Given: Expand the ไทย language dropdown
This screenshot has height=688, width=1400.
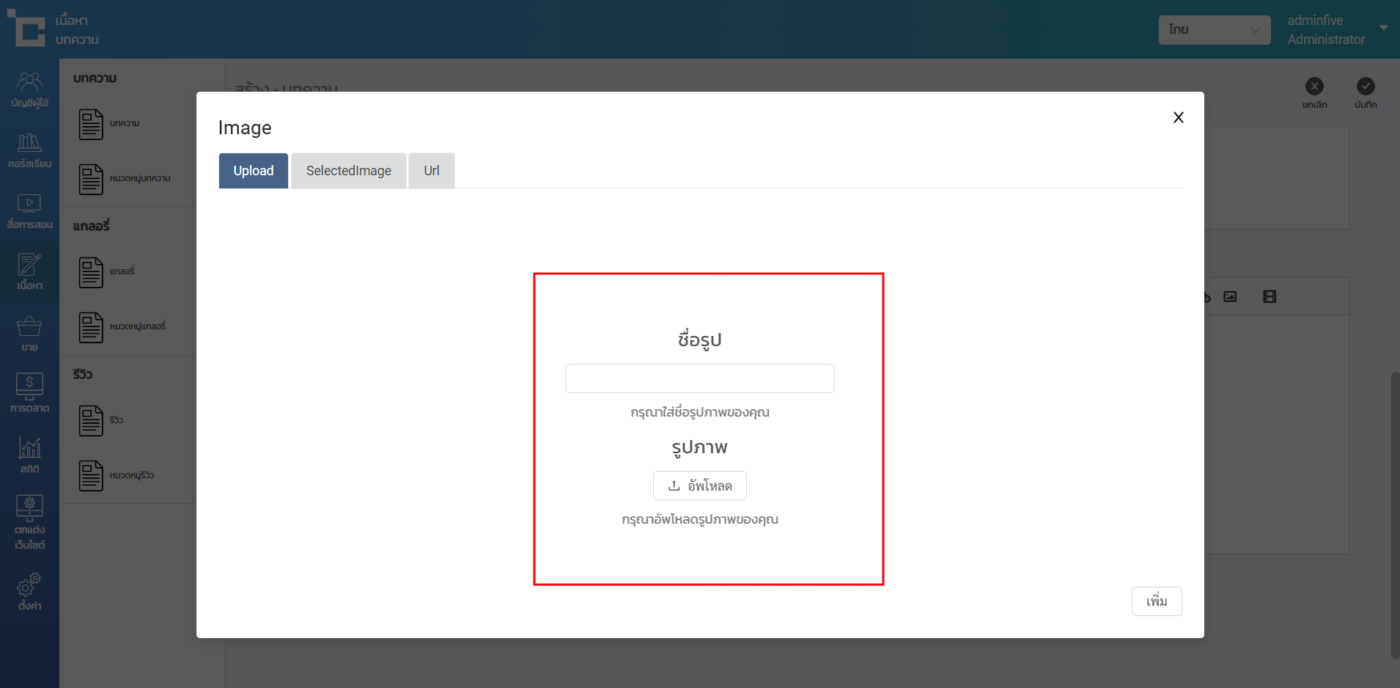Looking at the screenshot, I should (1213, 30).
